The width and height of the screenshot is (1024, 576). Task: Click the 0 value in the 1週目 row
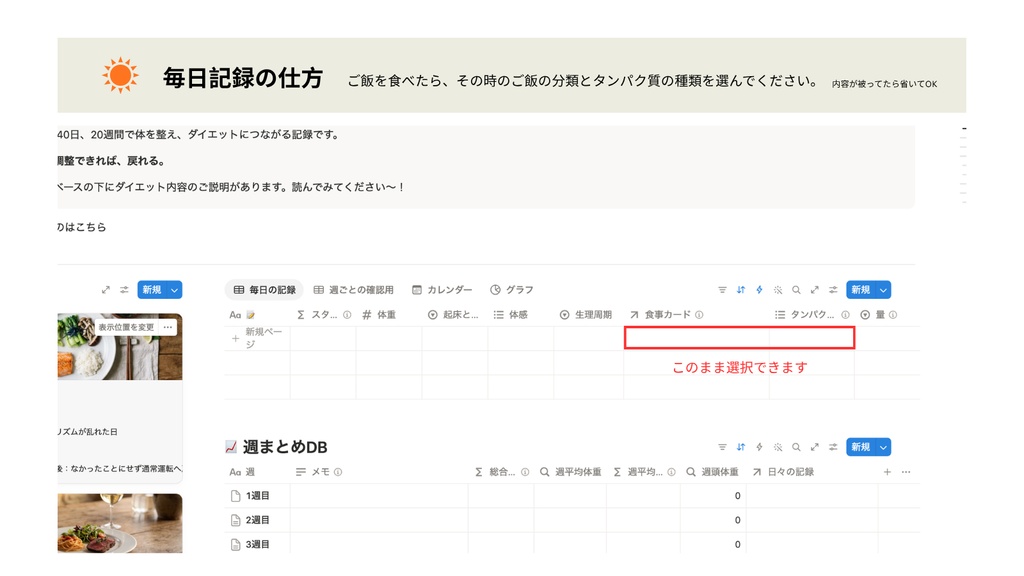[737, 496]
